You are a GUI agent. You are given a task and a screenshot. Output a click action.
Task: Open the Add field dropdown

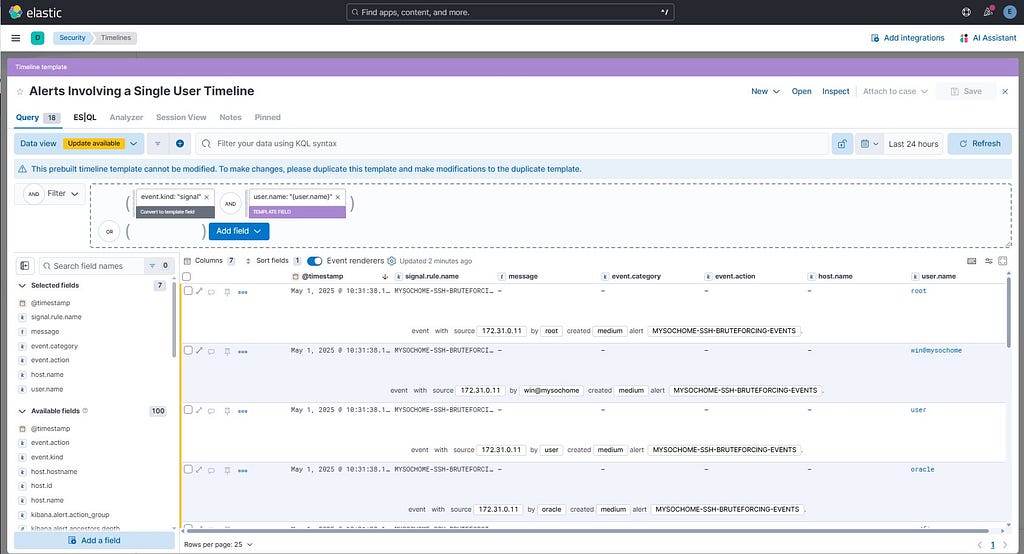point(239,231)
